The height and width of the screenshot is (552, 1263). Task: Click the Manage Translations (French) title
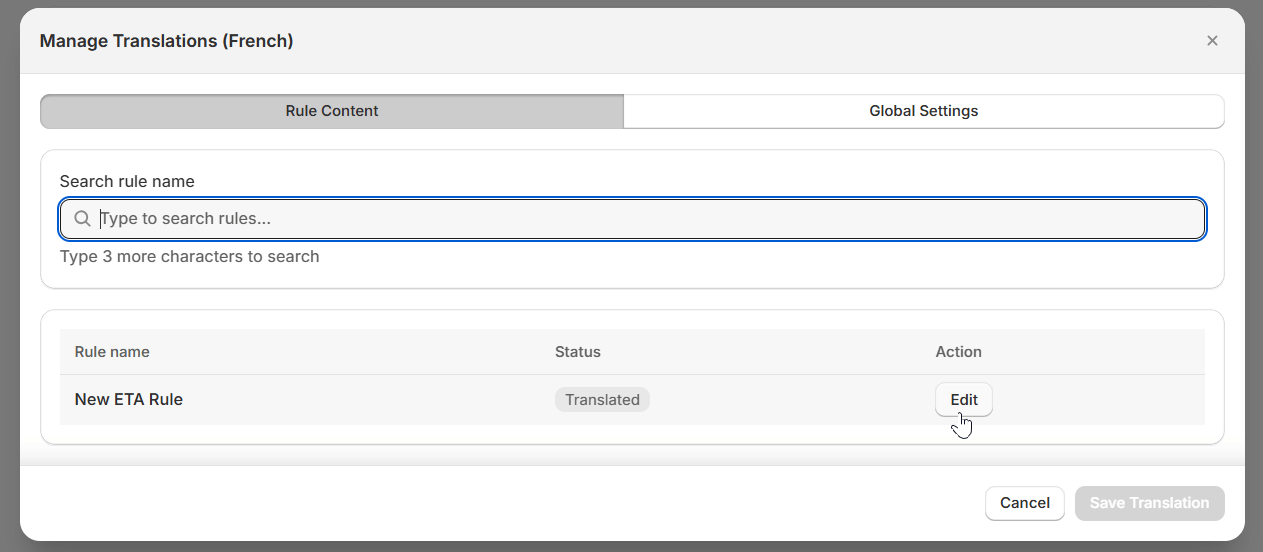coord(166,41)
